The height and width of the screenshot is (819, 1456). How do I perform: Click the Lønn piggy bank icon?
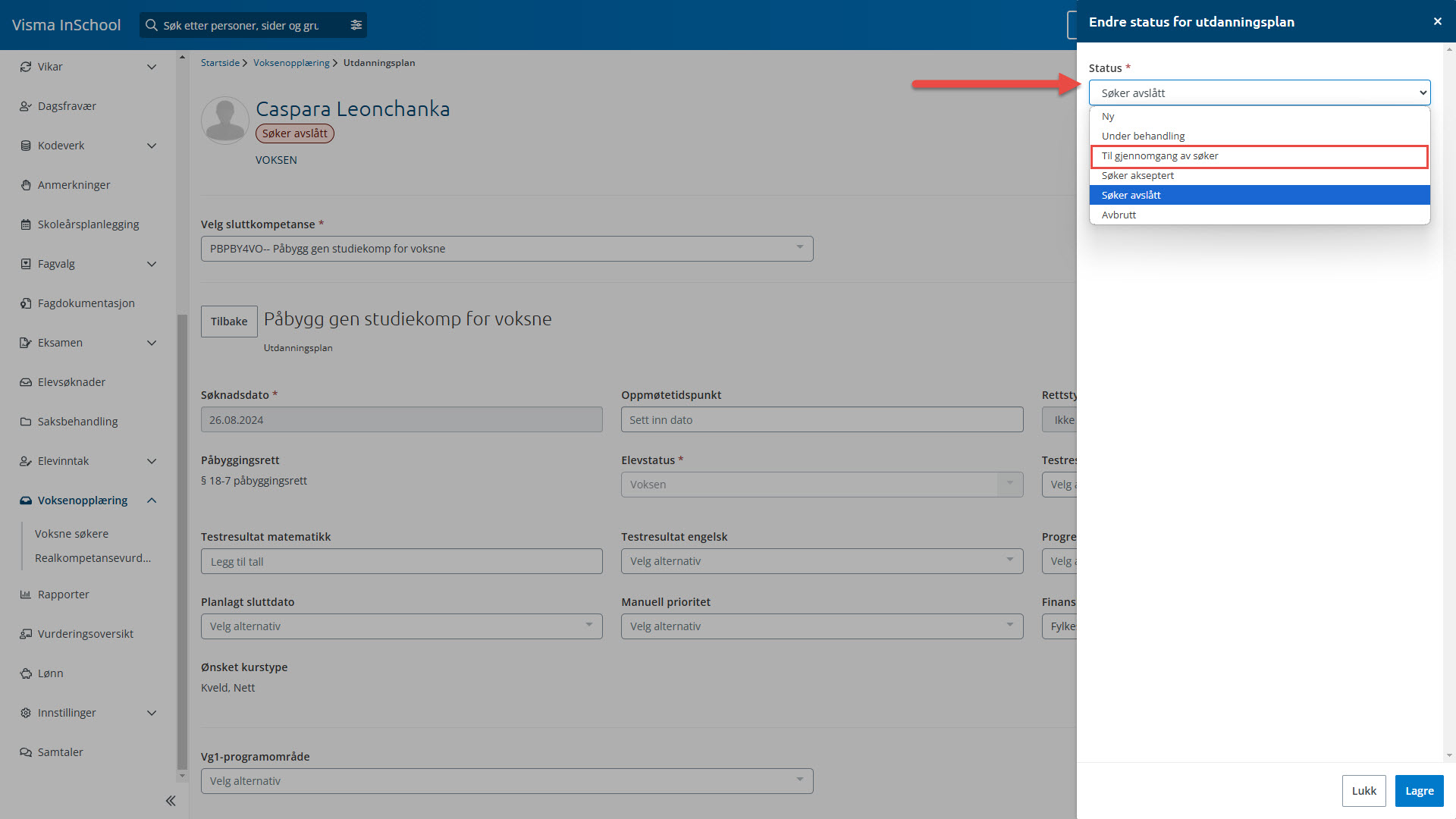[x=26, y=673]
